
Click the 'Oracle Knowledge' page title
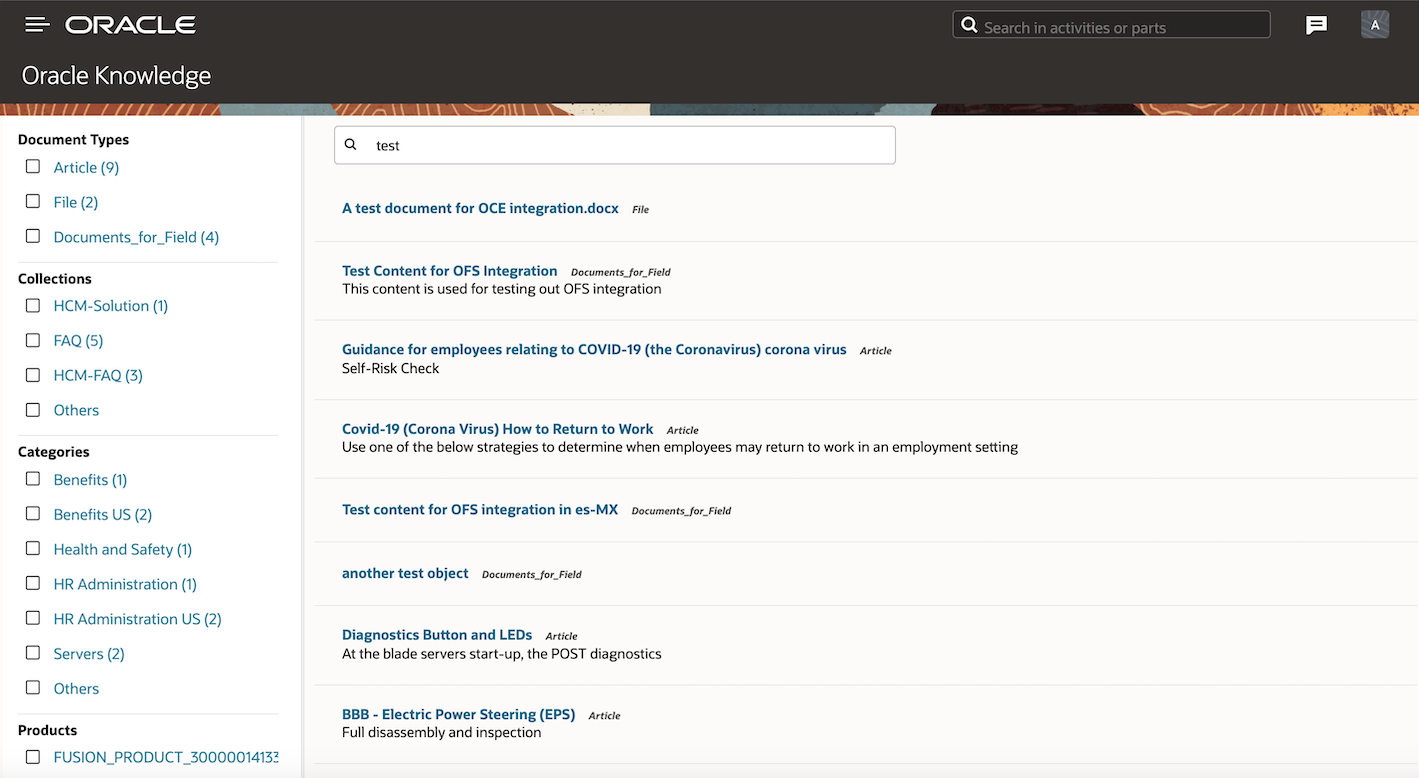click(116, 76)
